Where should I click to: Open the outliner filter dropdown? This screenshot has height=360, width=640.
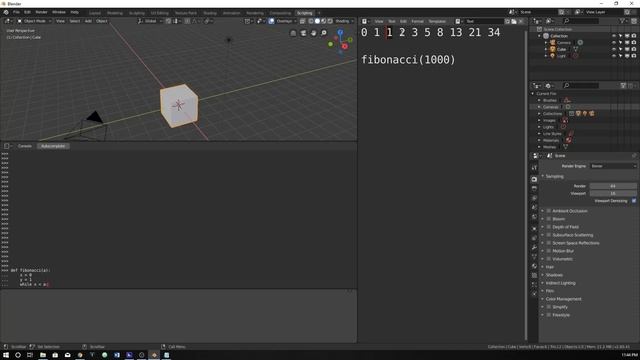624,21
